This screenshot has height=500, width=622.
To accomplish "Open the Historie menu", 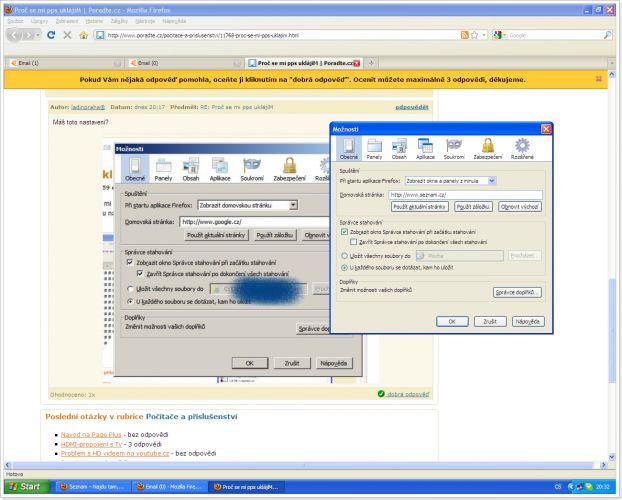I will (x=94, y=21).
